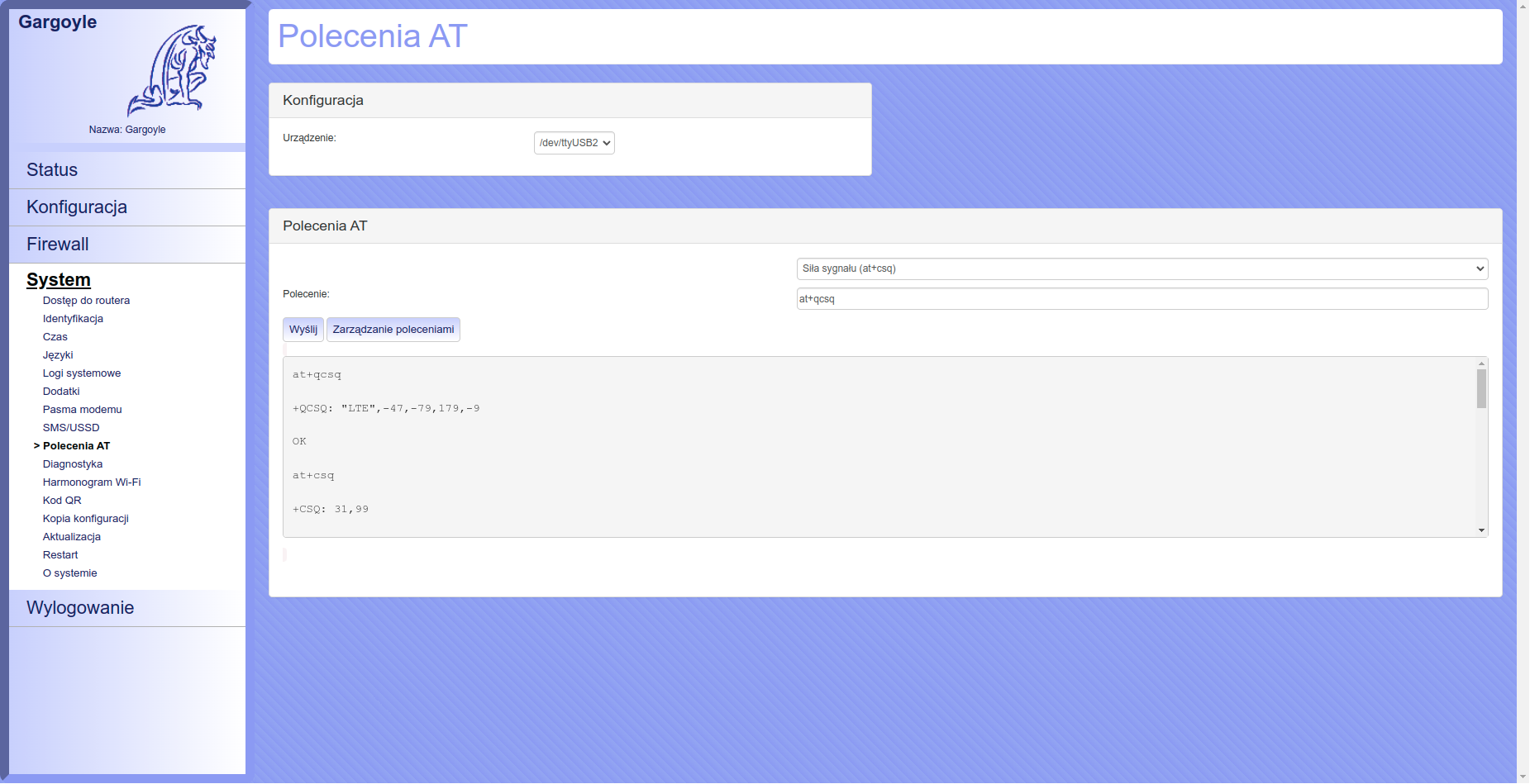Open the /dev/ttyUSB2 device dropdown

pos(574,143)
